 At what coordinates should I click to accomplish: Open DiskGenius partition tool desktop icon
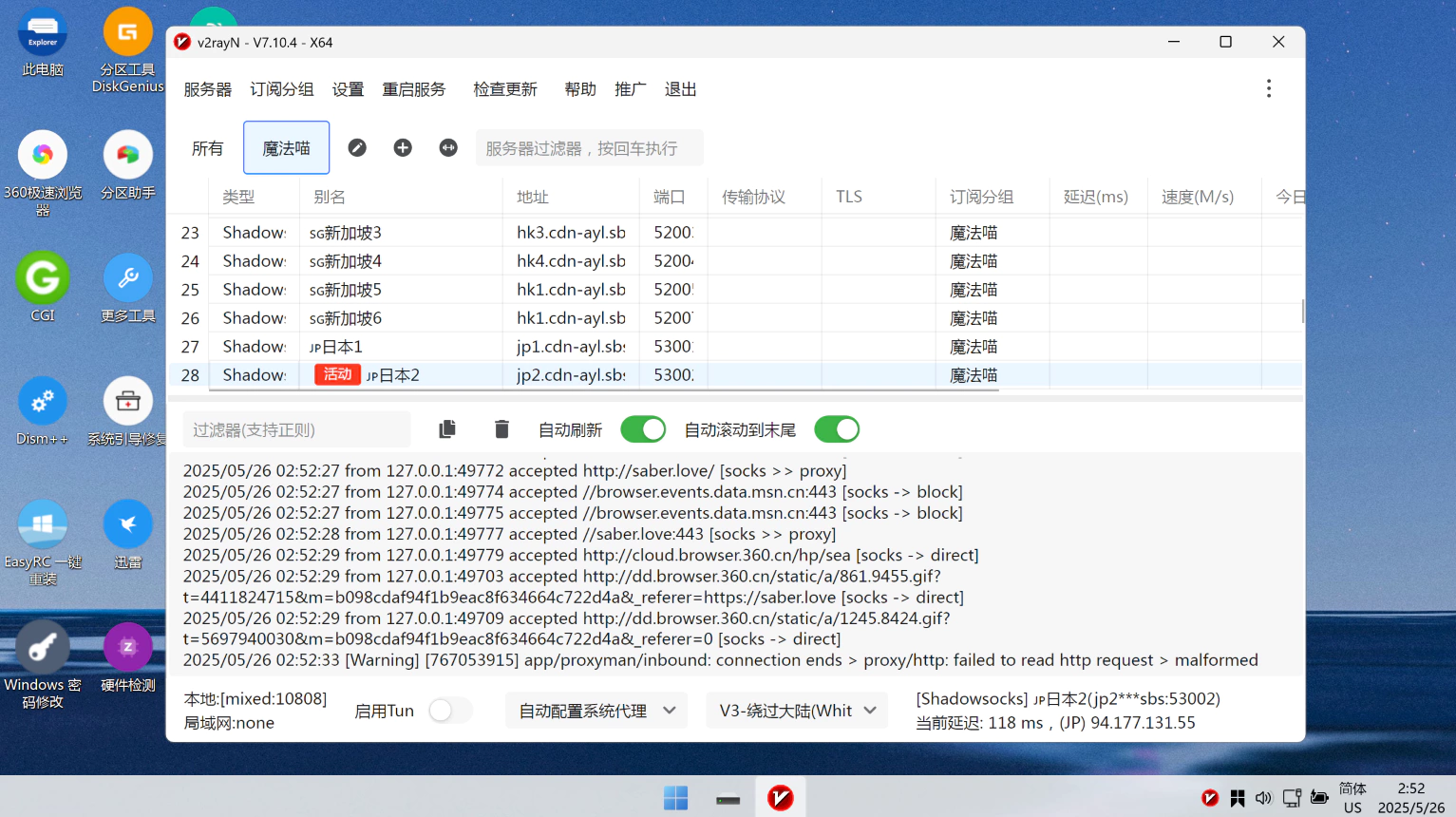(x=128, y=50)
